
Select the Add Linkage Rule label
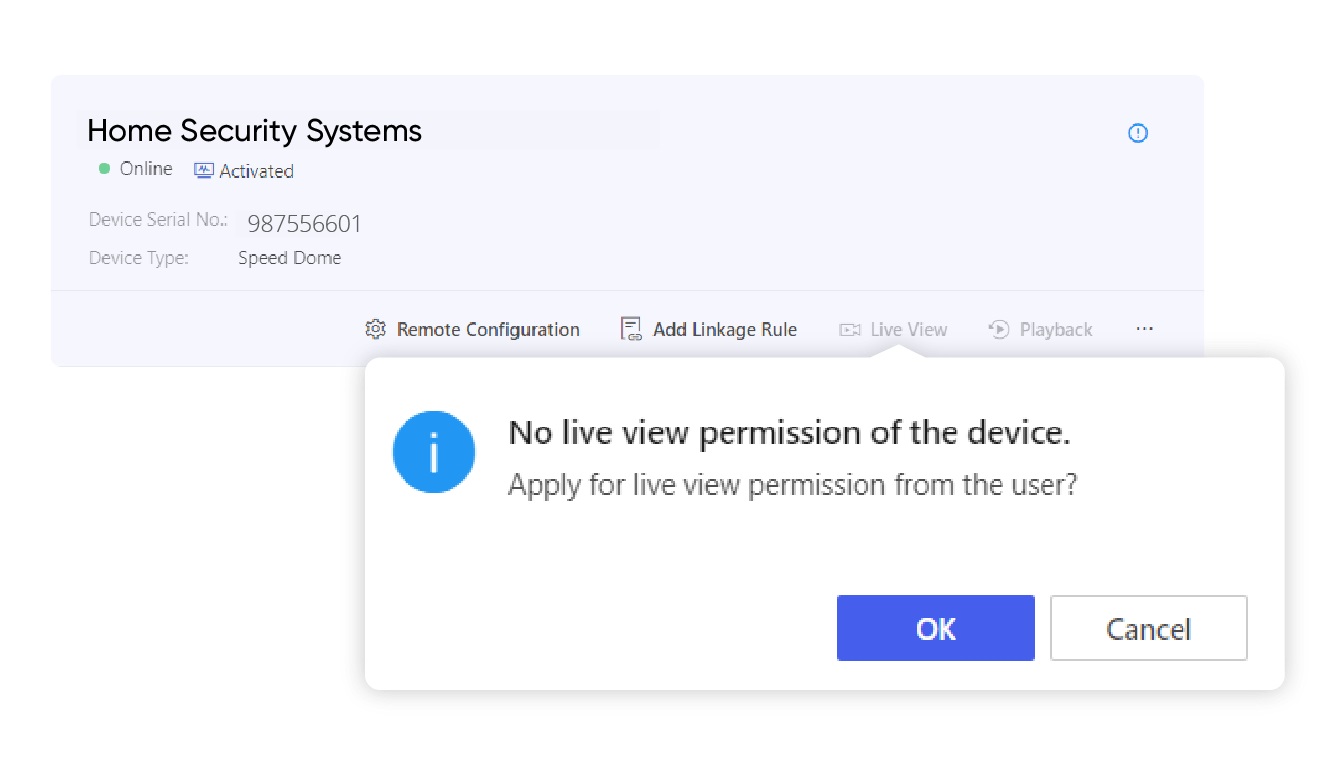[x=725, y=330]
